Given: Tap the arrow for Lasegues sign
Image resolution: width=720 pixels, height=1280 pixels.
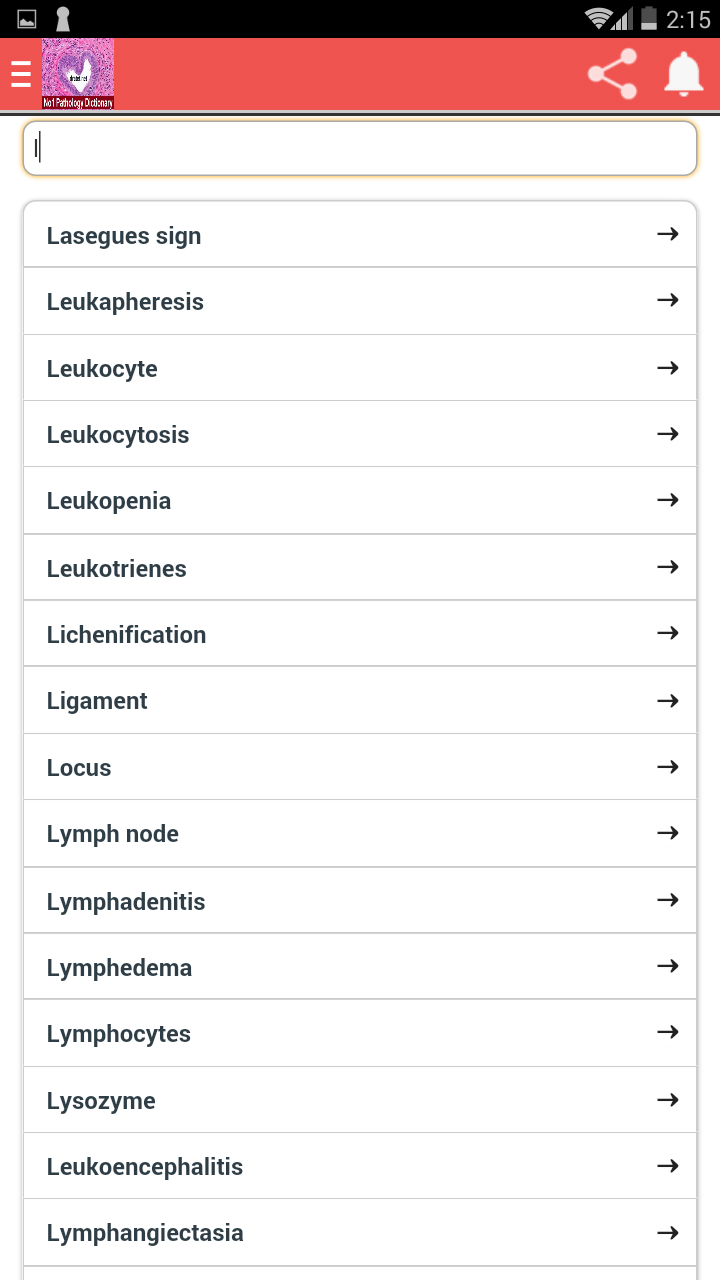Looking at the screenshot, I should click(x=666, y=234).
